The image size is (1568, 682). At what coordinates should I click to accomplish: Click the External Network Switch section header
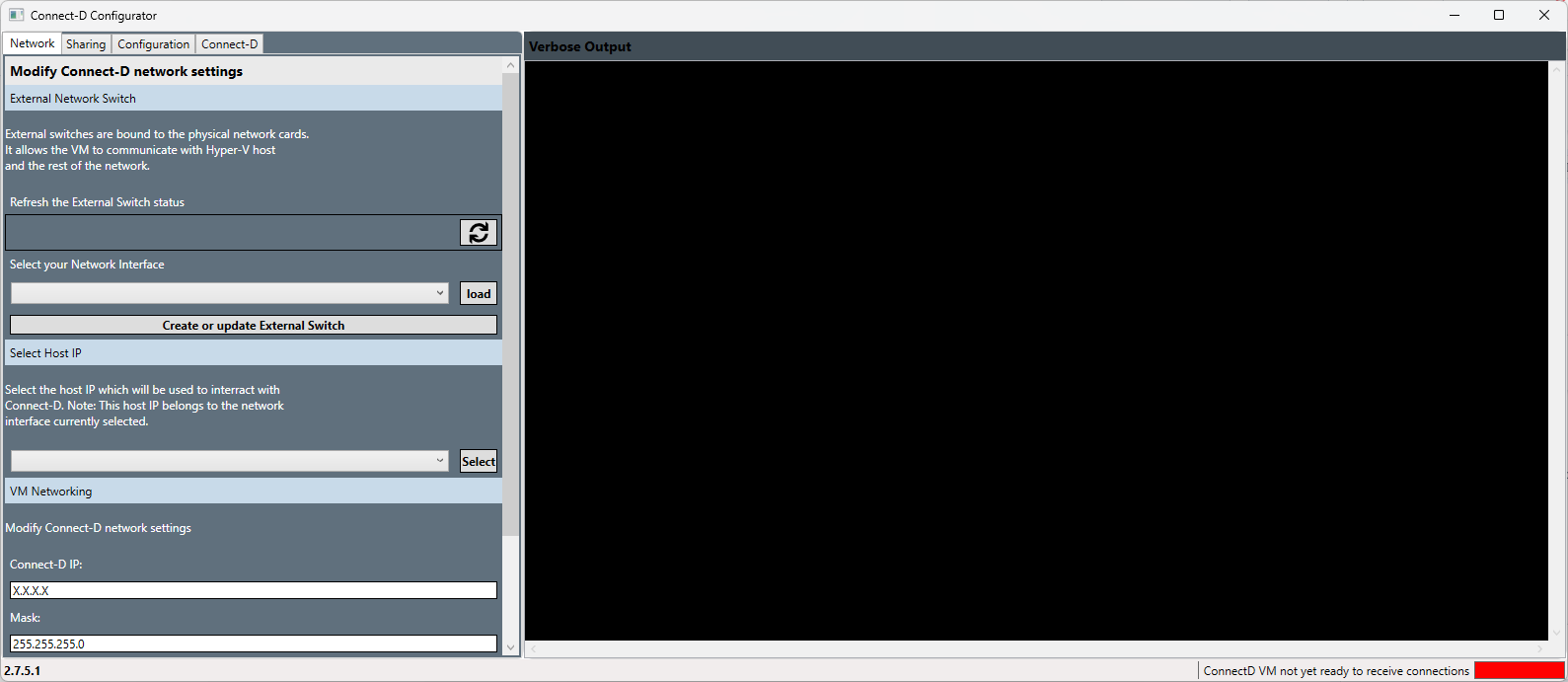[254, 99]
